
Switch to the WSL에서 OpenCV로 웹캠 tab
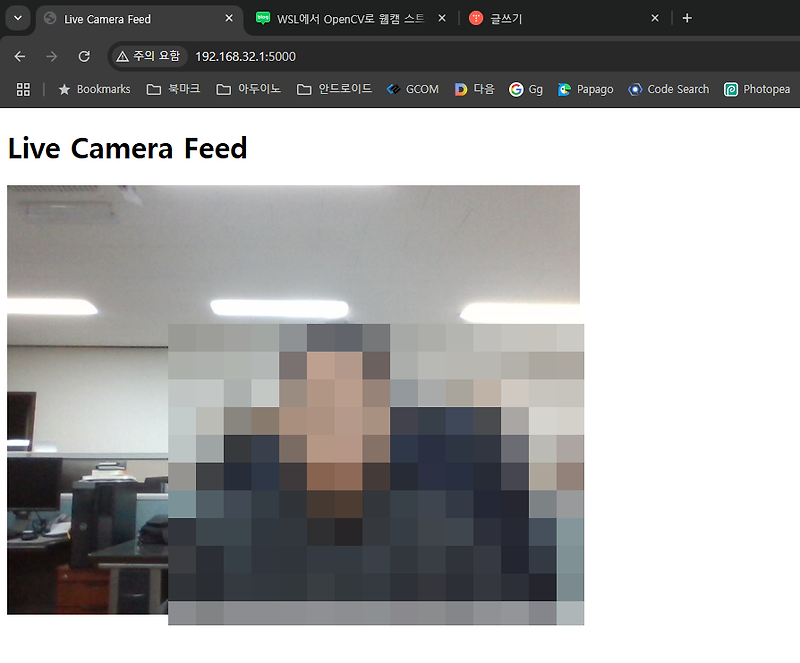pos(349,19)
